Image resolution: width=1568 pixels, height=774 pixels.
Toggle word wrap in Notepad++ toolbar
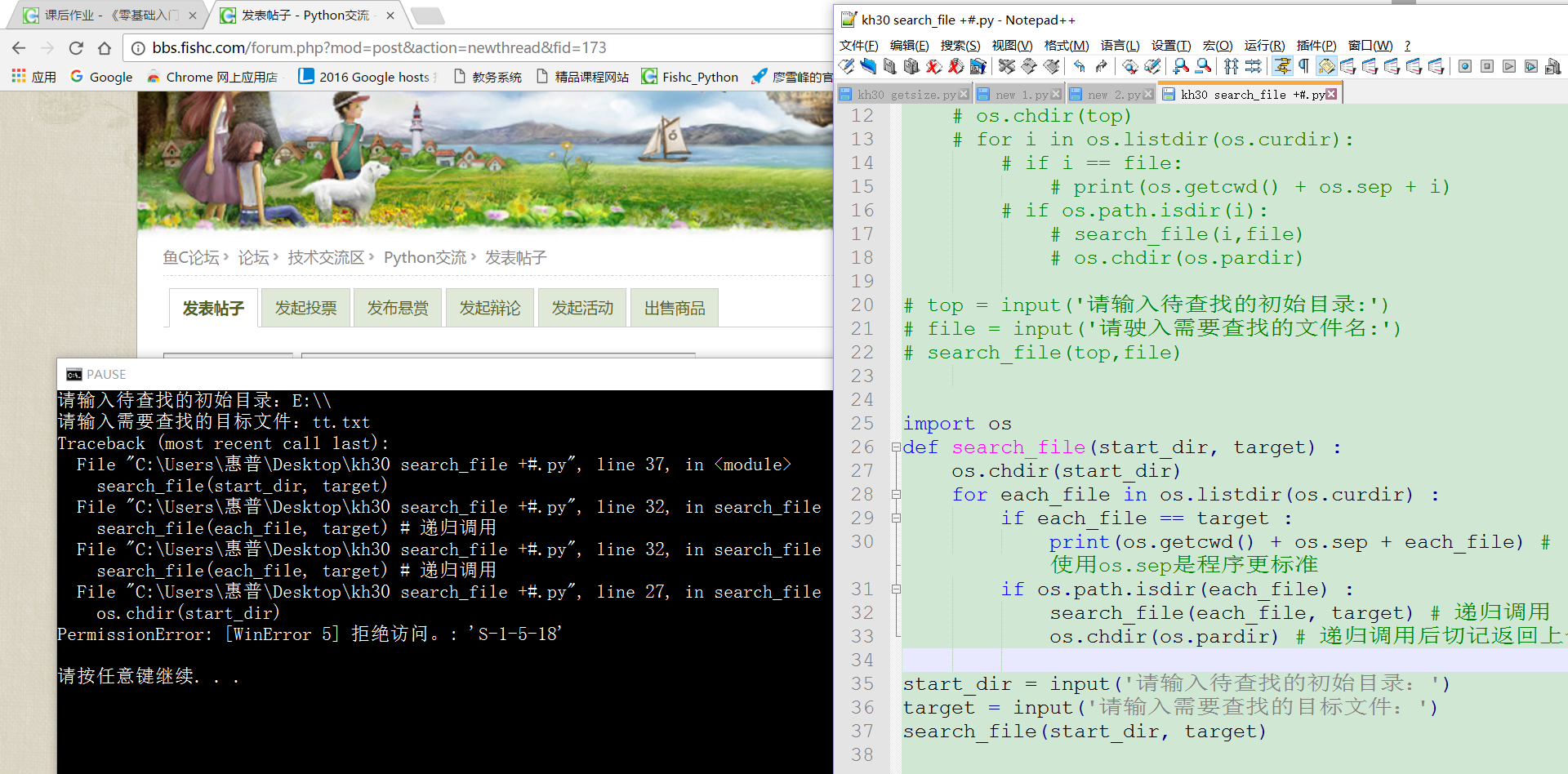[x=1282, y=67]
